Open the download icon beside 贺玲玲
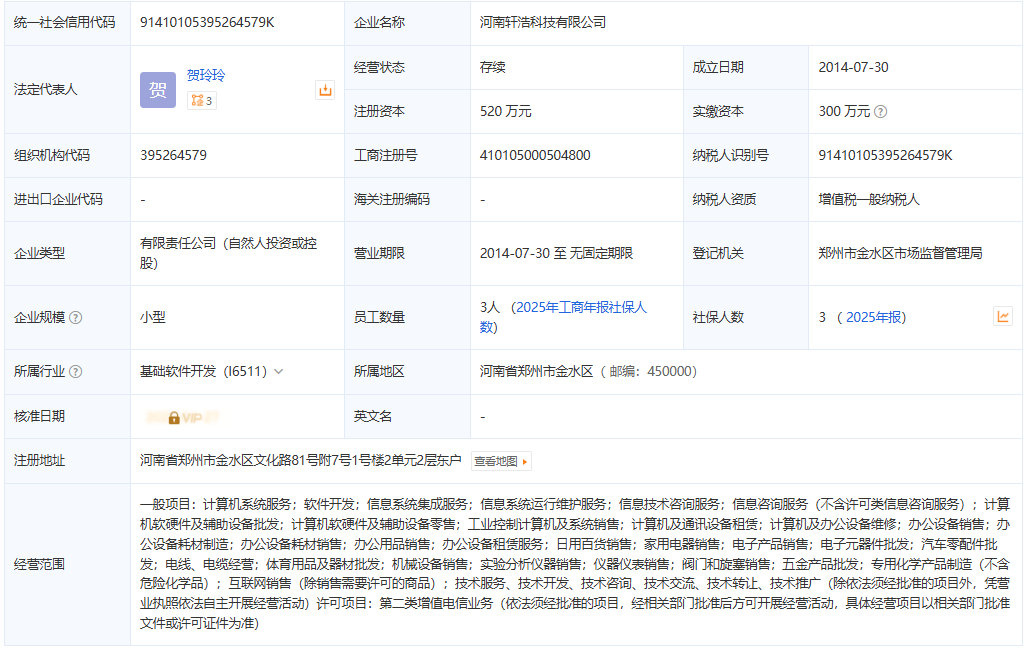This screenshot has height=653, width=1026. pyautogui.click(x=325, y=90)
